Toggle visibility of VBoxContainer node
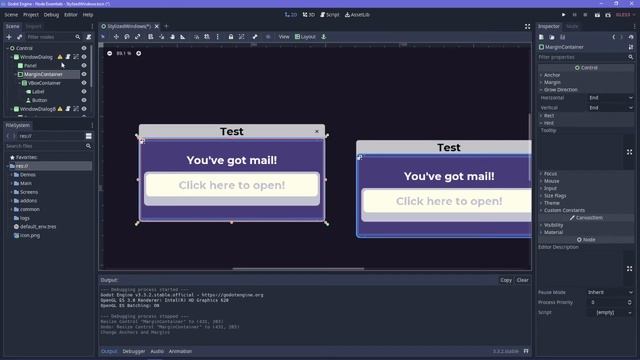The width and height of the screenshot is (640, 360). pos(84,83)
